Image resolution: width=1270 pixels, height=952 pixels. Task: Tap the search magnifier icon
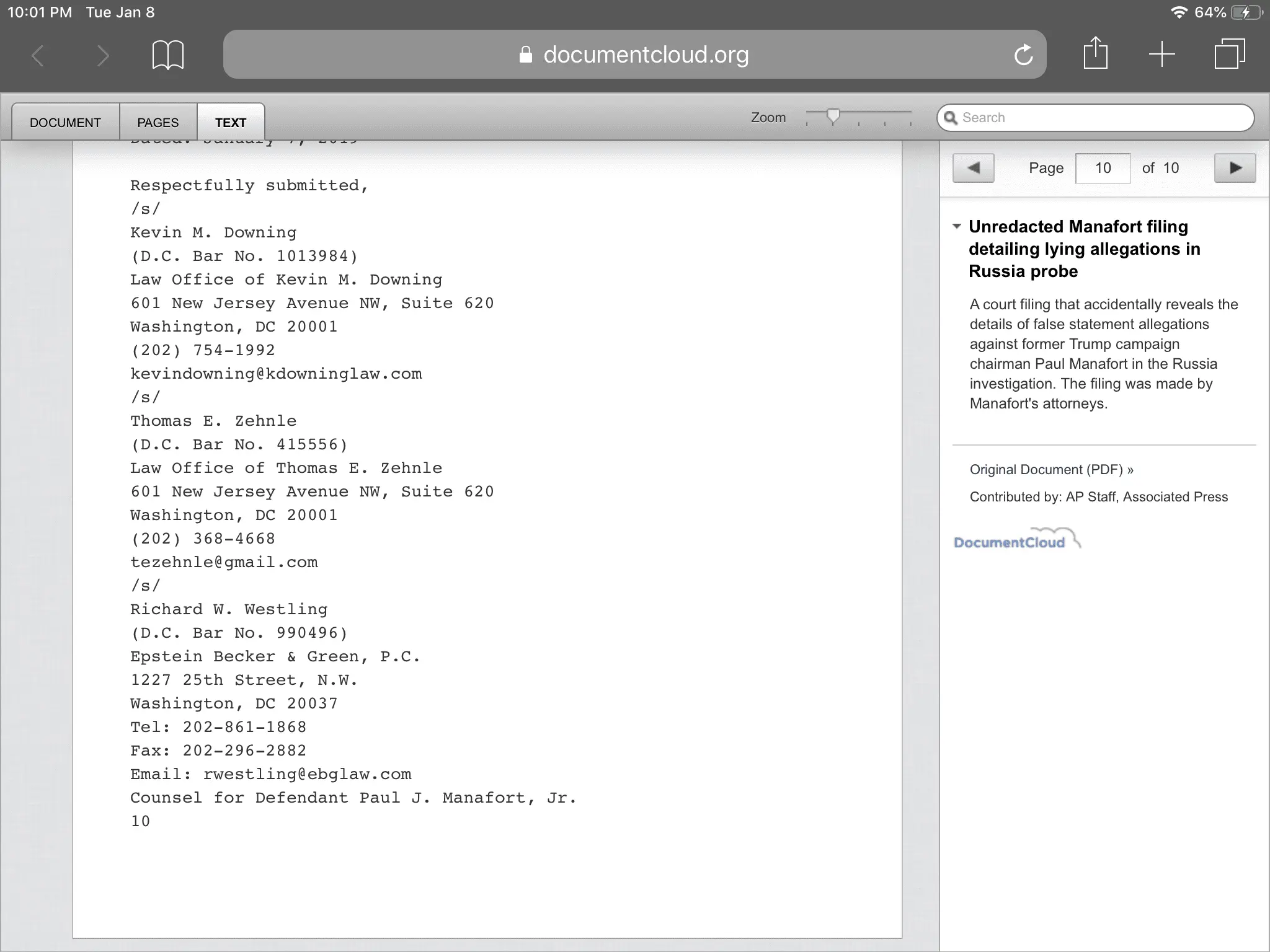(951, 118)
